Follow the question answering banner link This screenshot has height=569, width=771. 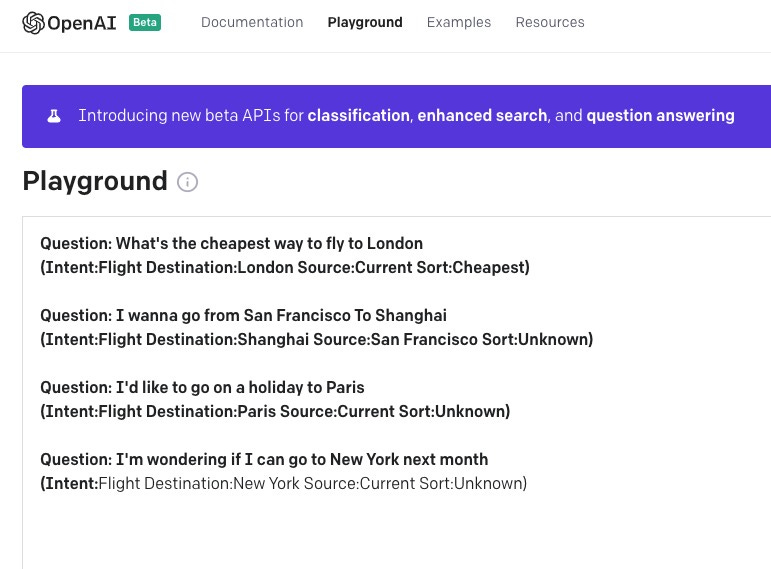[660, 116]
